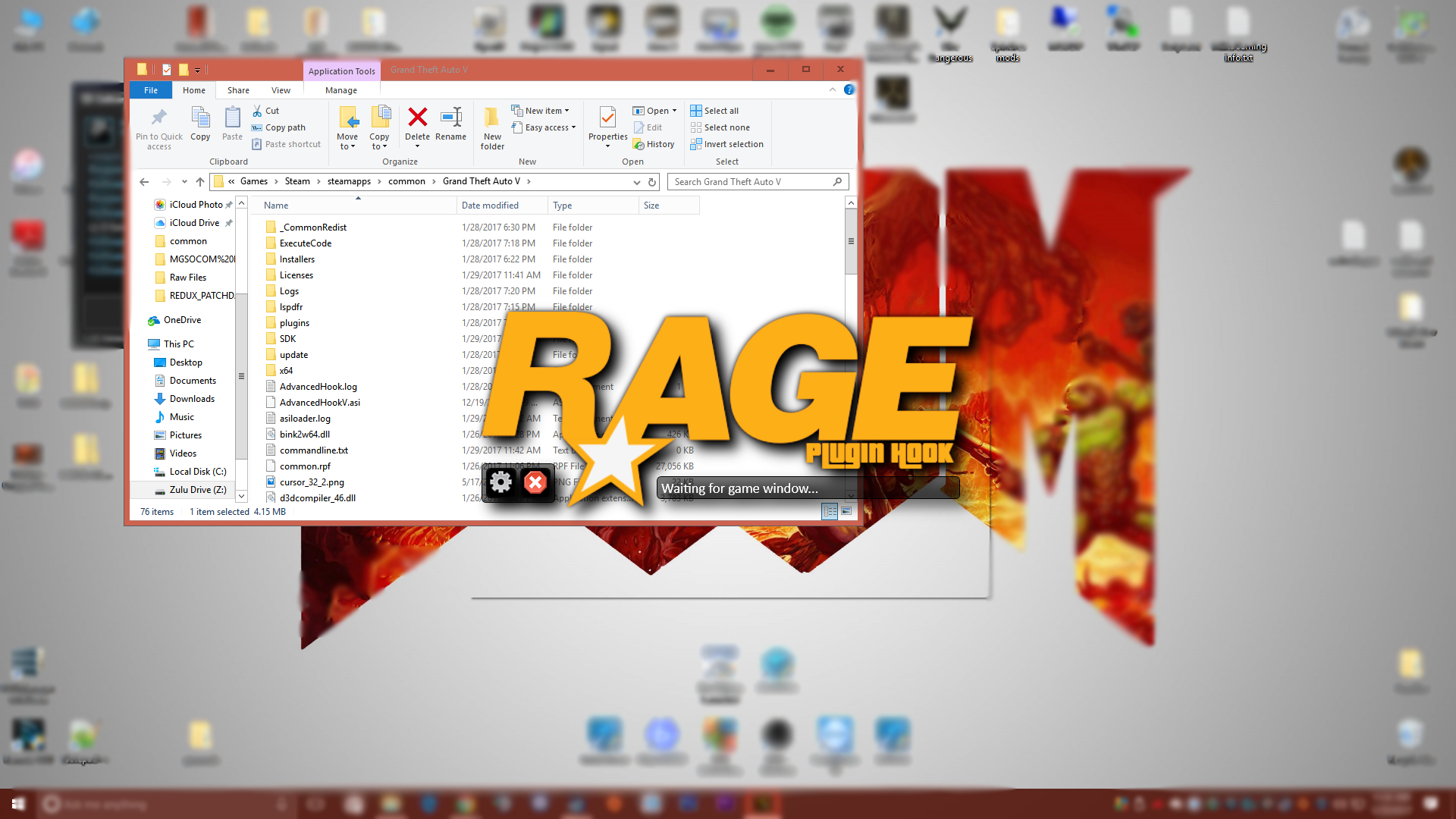The height and width of the screenshot is (819, 1456).
Task: Open the address bar history dropdown arrow
Action: click(636, 182)
